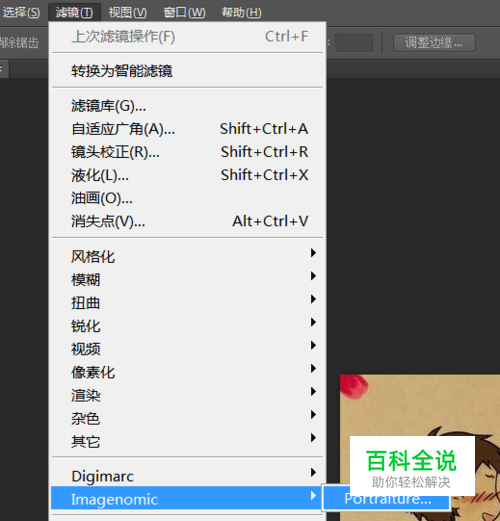The width and height of the screenshot is (500, 521).
Task: Select the Imagenomic menu entry
Action: 187,498
